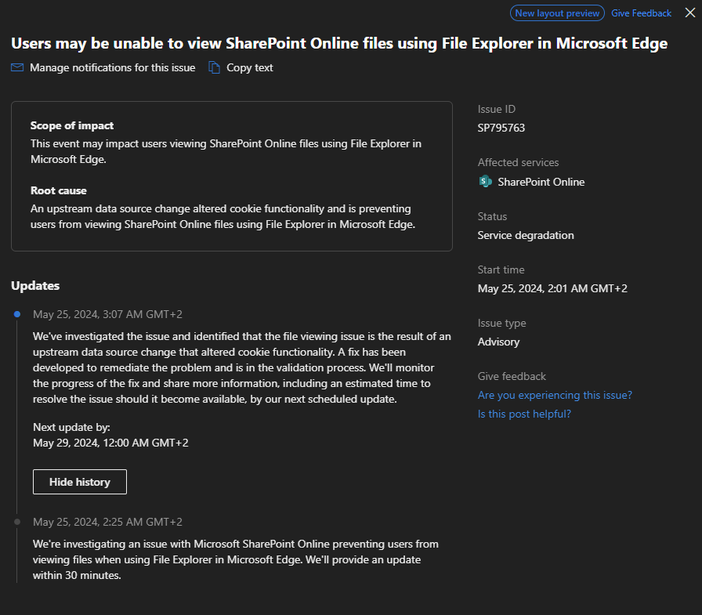Toggle the New layout preview button
Screen dimensions: 702x615
pos(557,13)
